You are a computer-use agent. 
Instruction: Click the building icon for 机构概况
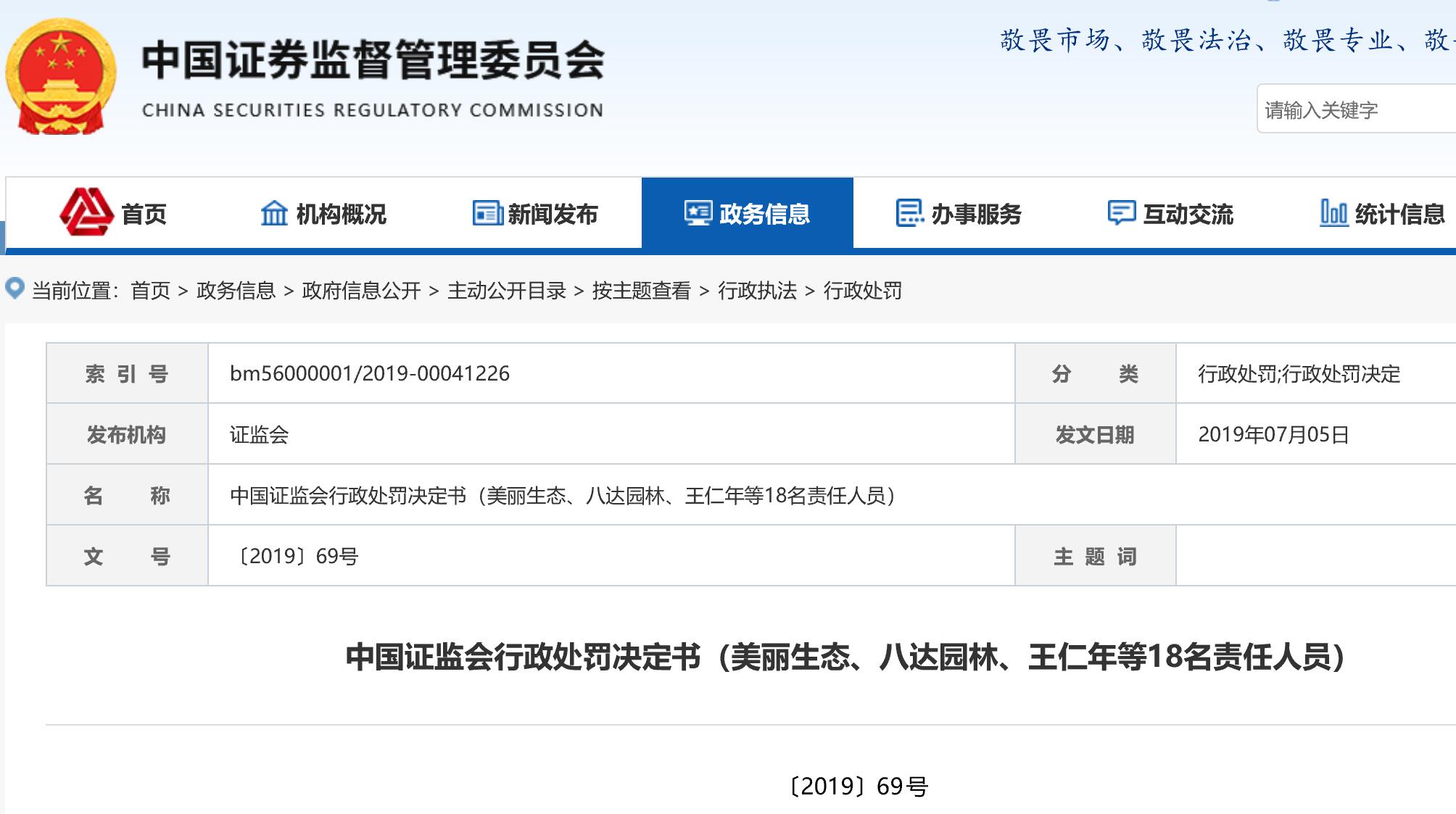(274, 213)
